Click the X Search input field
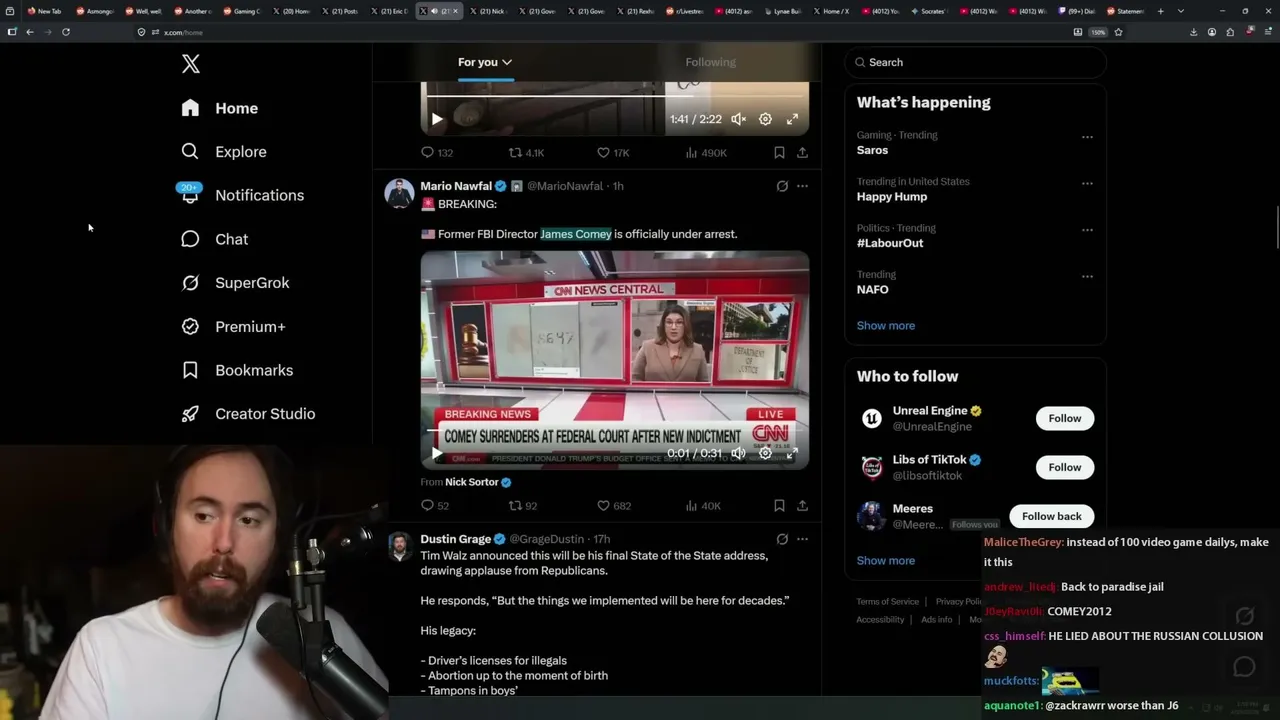 pyautogui.click(x=976, y=62)
